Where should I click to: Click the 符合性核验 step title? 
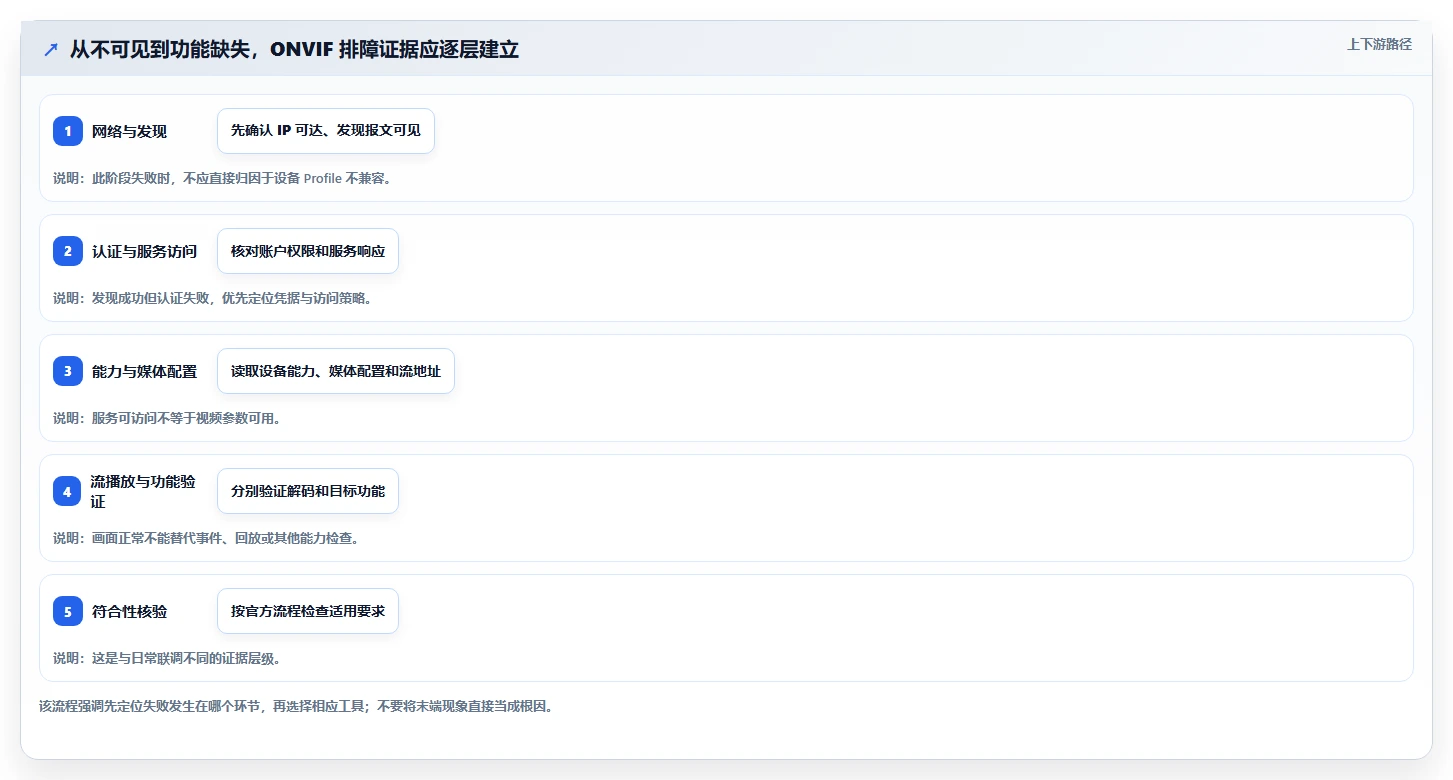tap(129, 611)
